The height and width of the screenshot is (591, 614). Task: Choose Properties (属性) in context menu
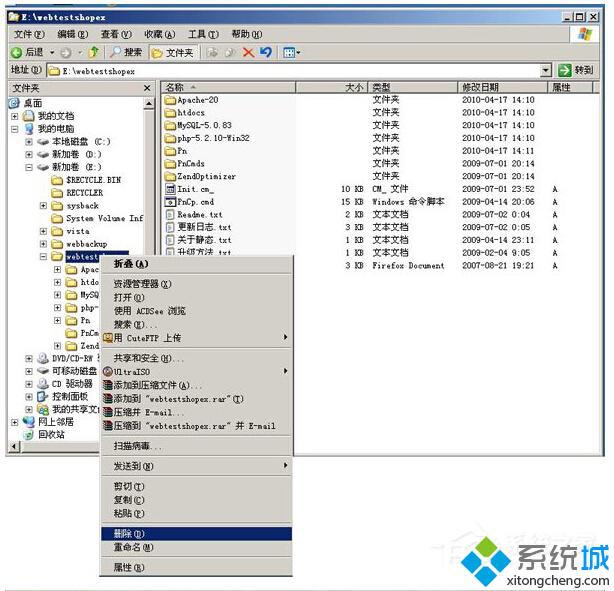click(x=197, y=567)
